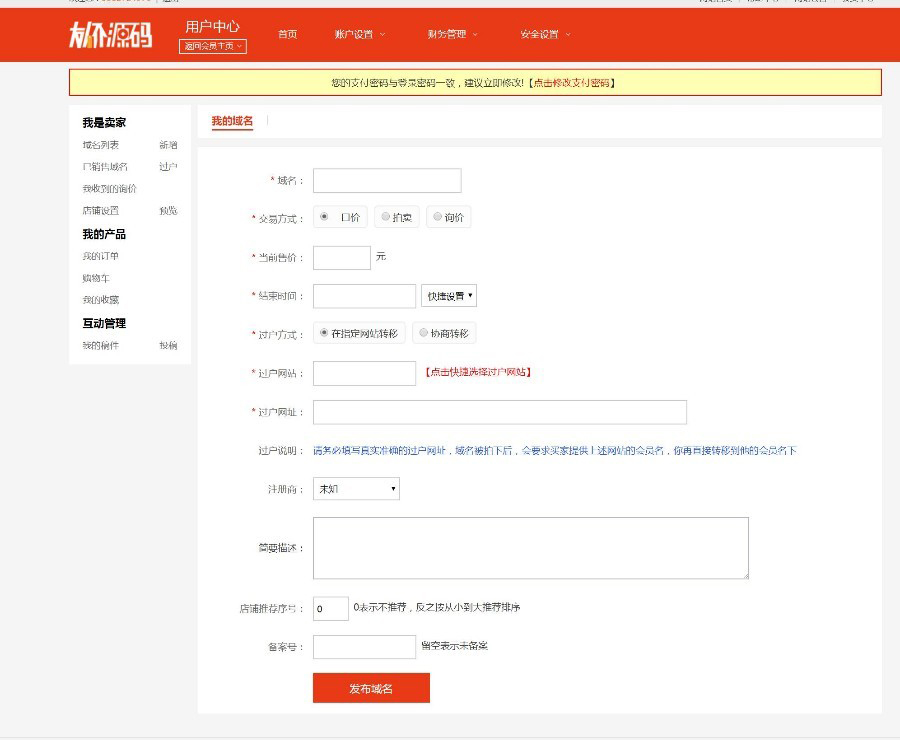Click into the 简要描述 text area
Image resolution: width=900 pixels, height=740 pixels.
531,548
